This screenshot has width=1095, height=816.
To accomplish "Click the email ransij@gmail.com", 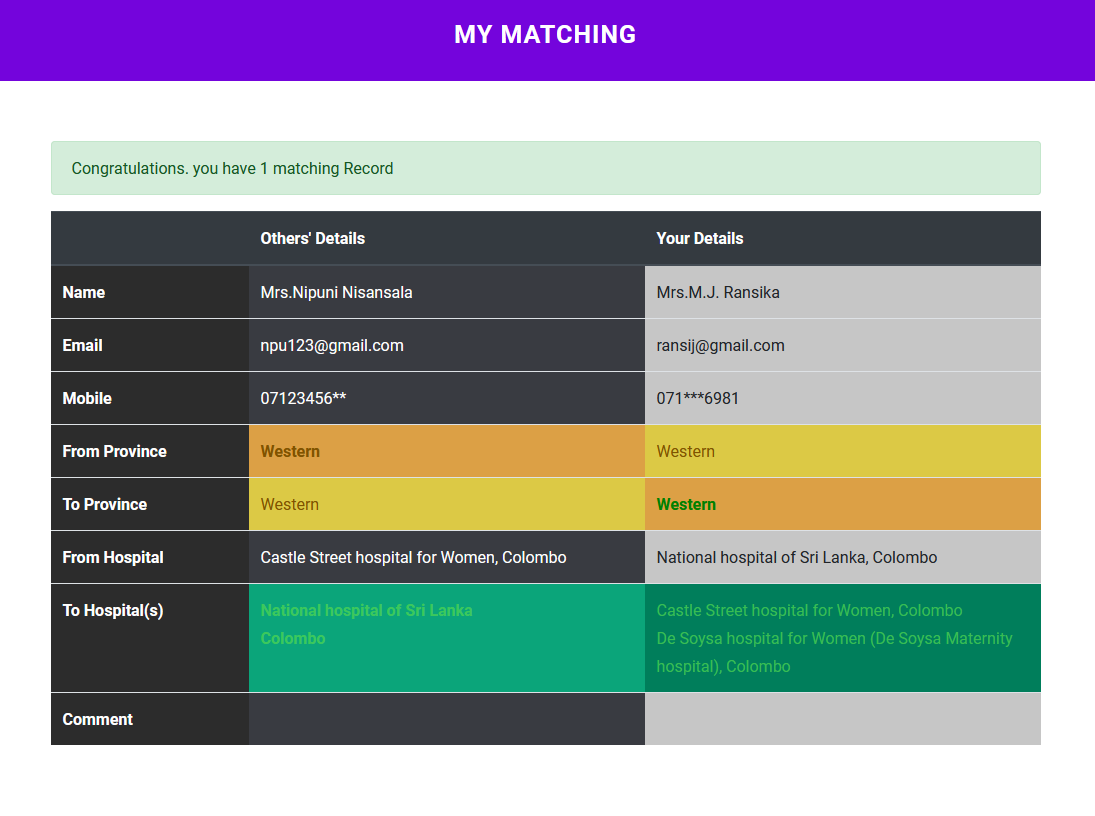I will pos(720,345).
